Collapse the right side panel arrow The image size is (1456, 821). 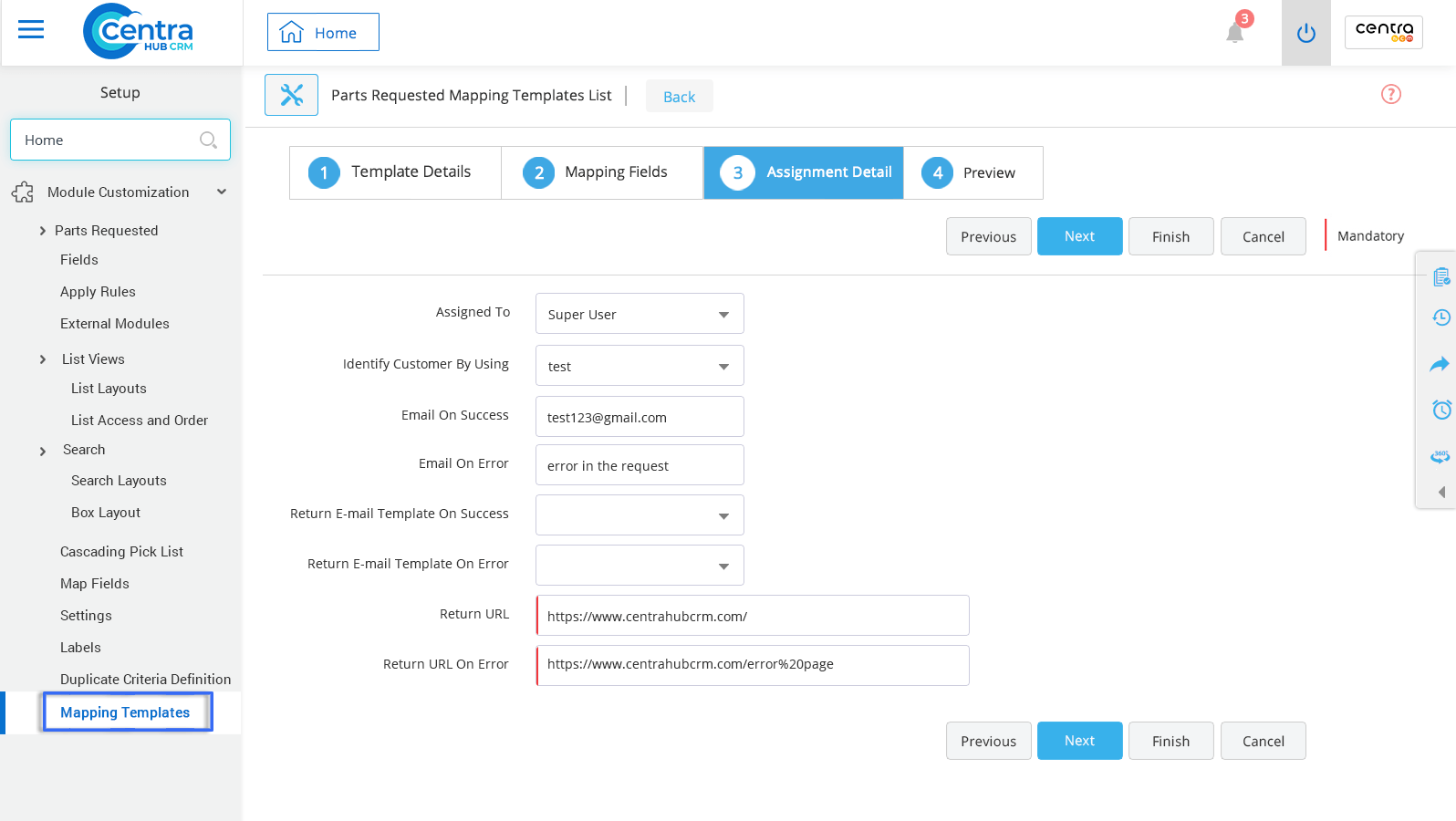point(1442,493)
